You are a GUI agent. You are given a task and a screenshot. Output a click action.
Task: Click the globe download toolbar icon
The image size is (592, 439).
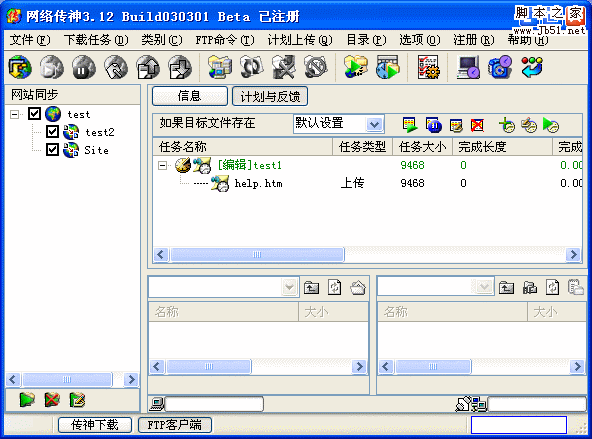point(20,68)
